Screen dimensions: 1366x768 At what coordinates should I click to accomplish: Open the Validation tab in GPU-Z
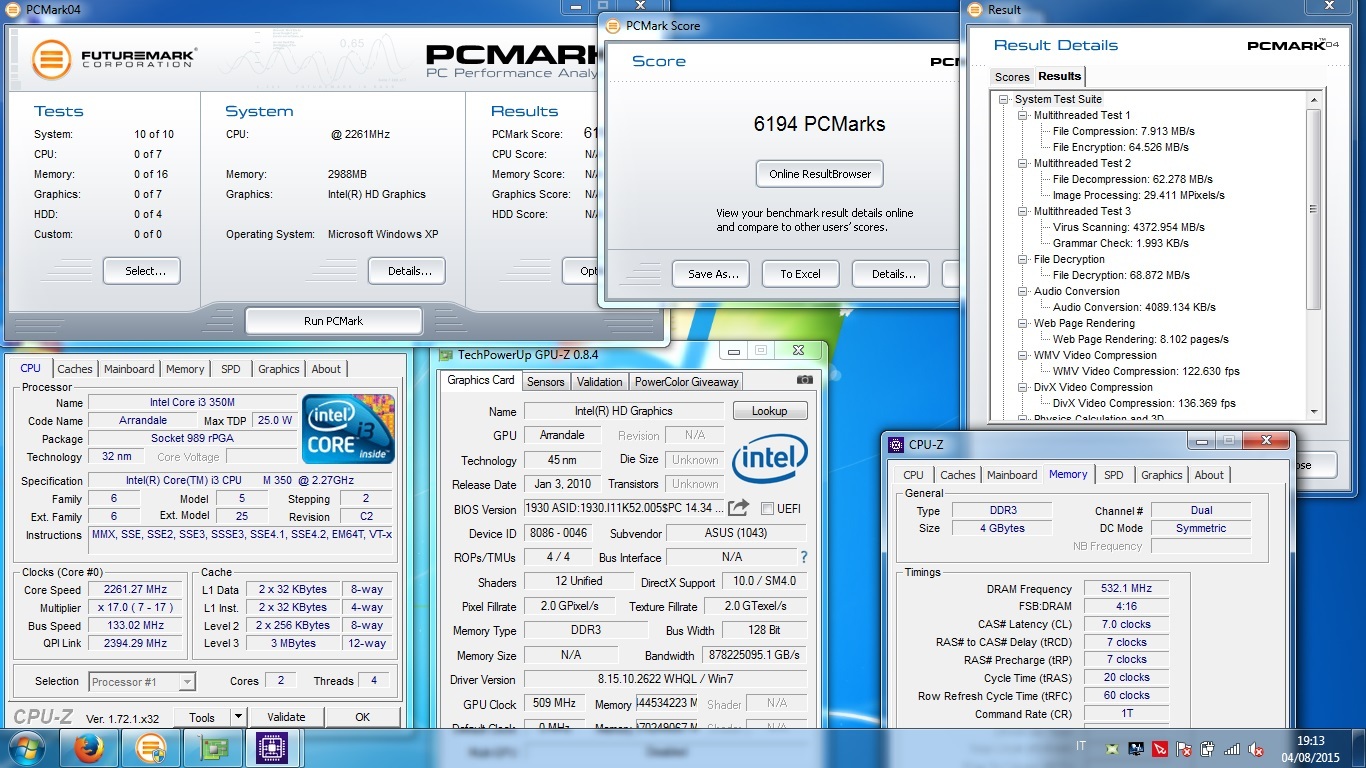[600, 382]
